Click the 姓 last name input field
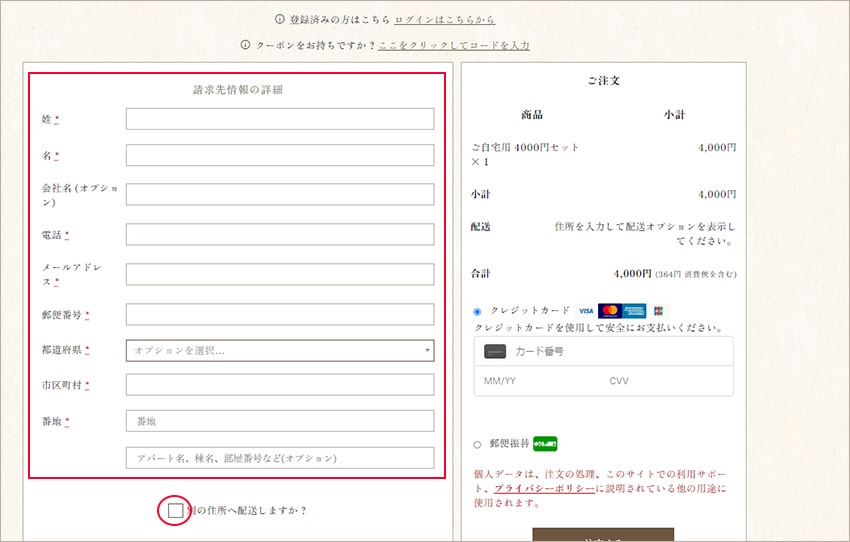This screenshot has height=542, width=850. pyautogui.click(x=280, y=119)
